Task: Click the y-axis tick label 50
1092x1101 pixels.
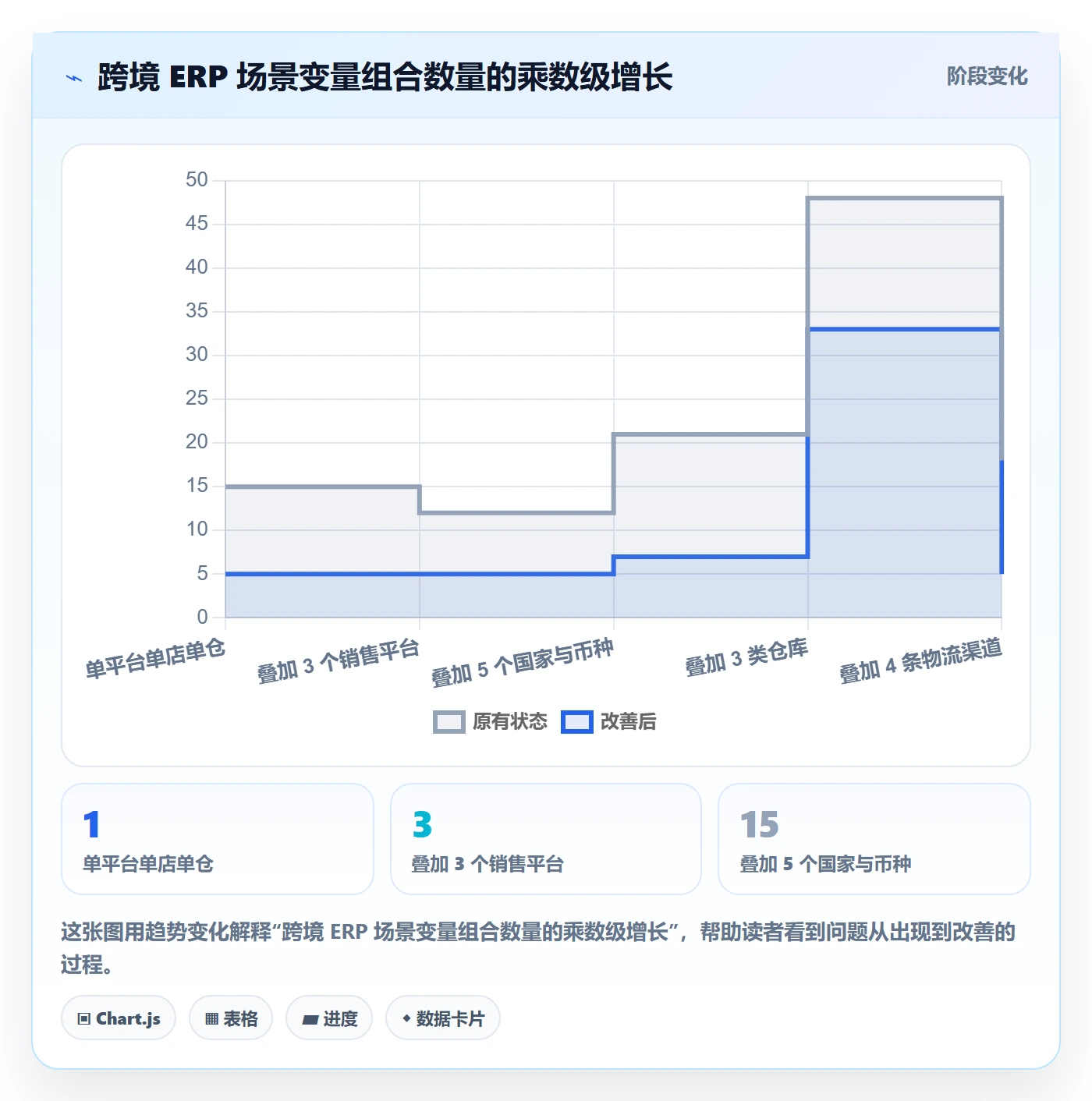Action: (x=197, y=180)
